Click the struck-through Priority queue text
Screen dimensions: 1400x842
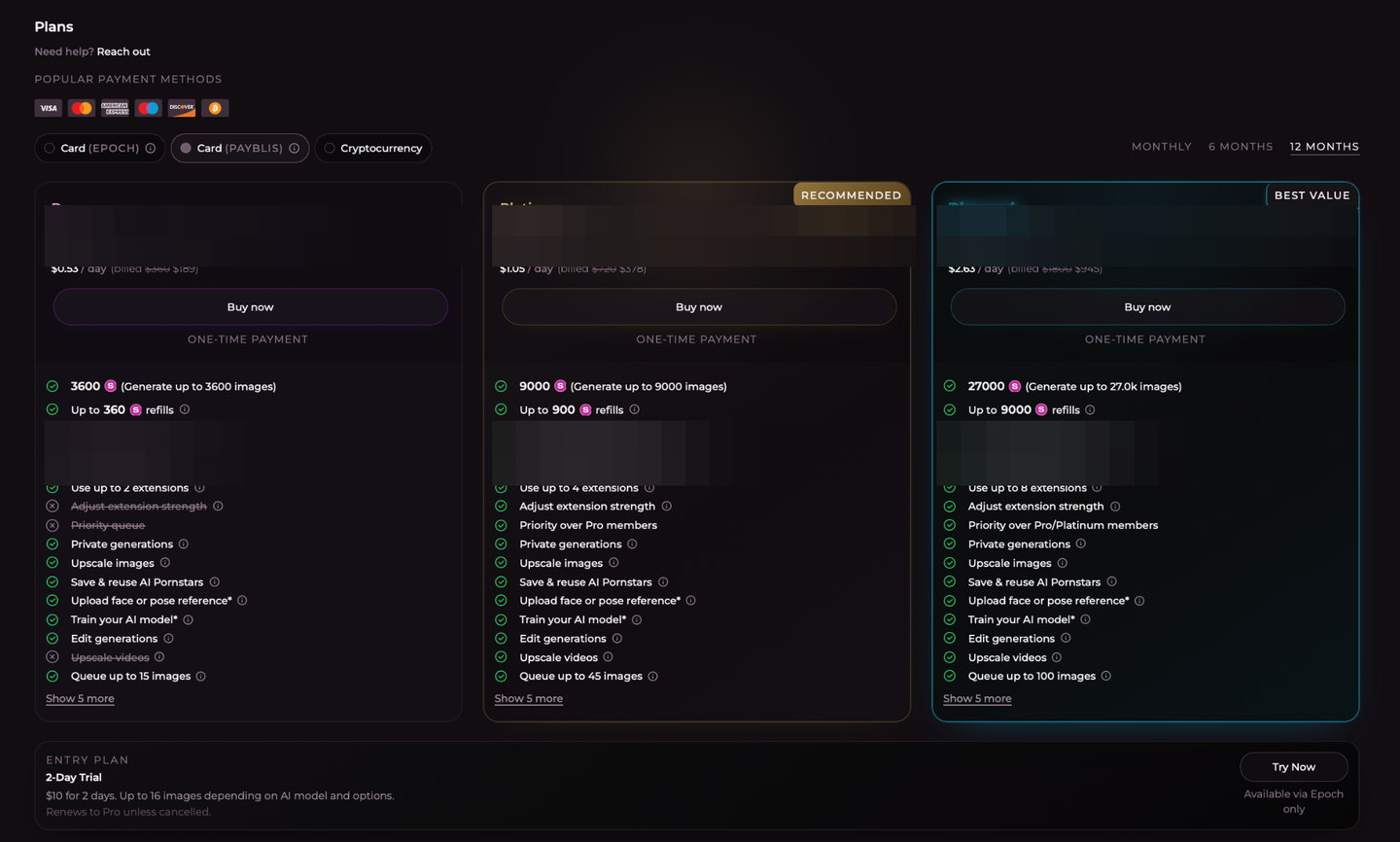tap(108, 525)
